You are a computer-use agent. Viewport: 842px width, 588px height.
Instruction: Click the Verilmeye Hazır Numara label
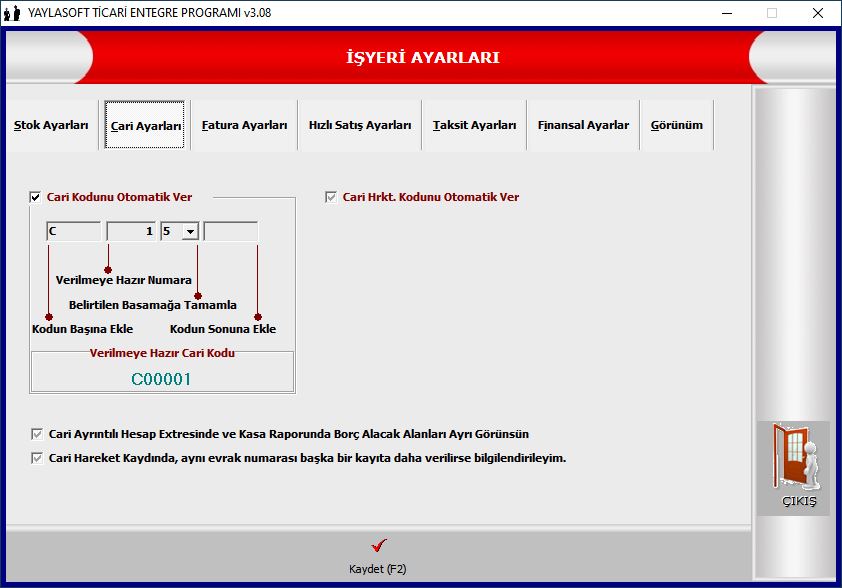(x=124, y=280)
